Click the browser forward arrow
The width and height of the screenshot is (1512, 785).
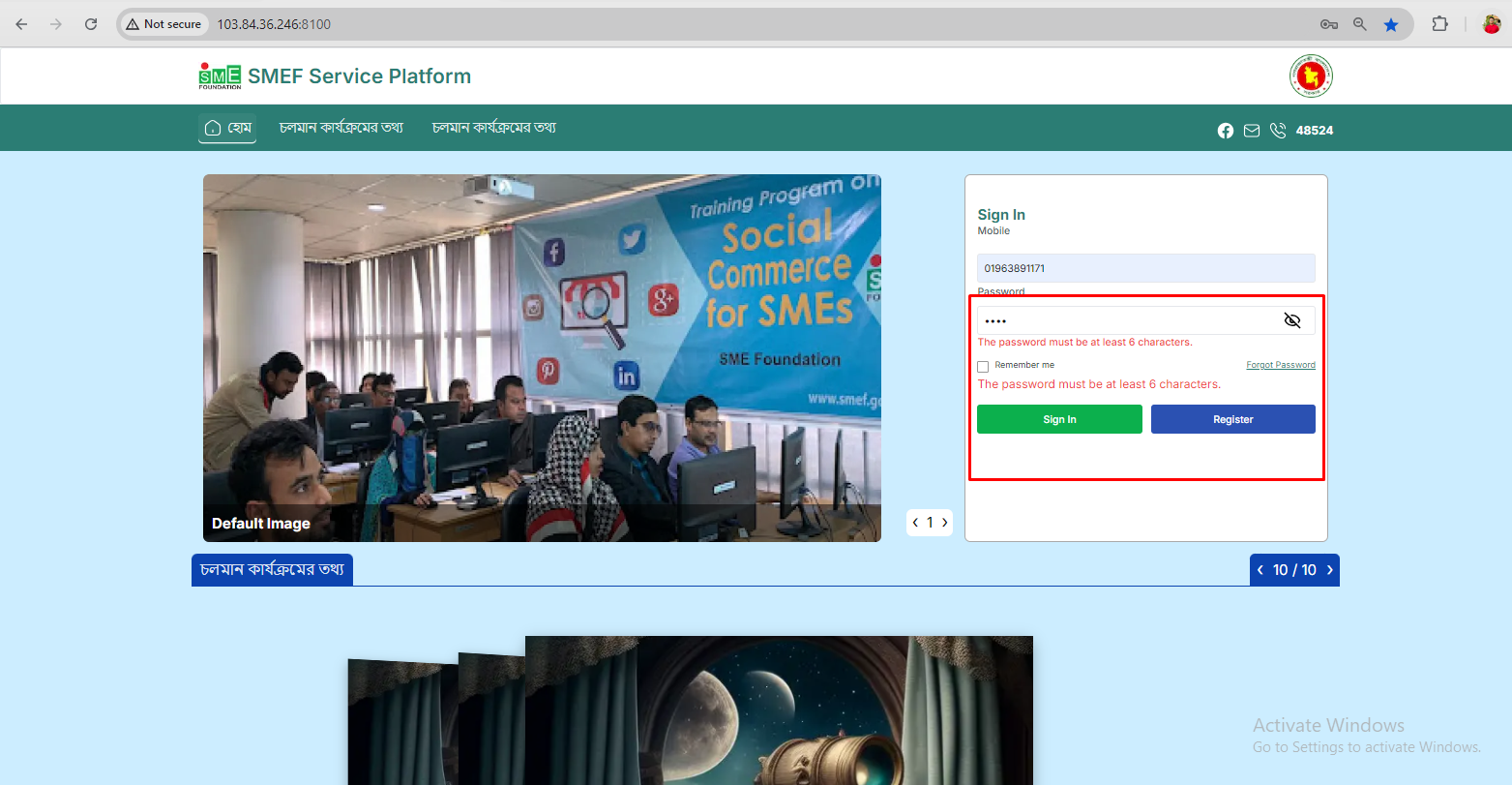(x=56, y=24)
